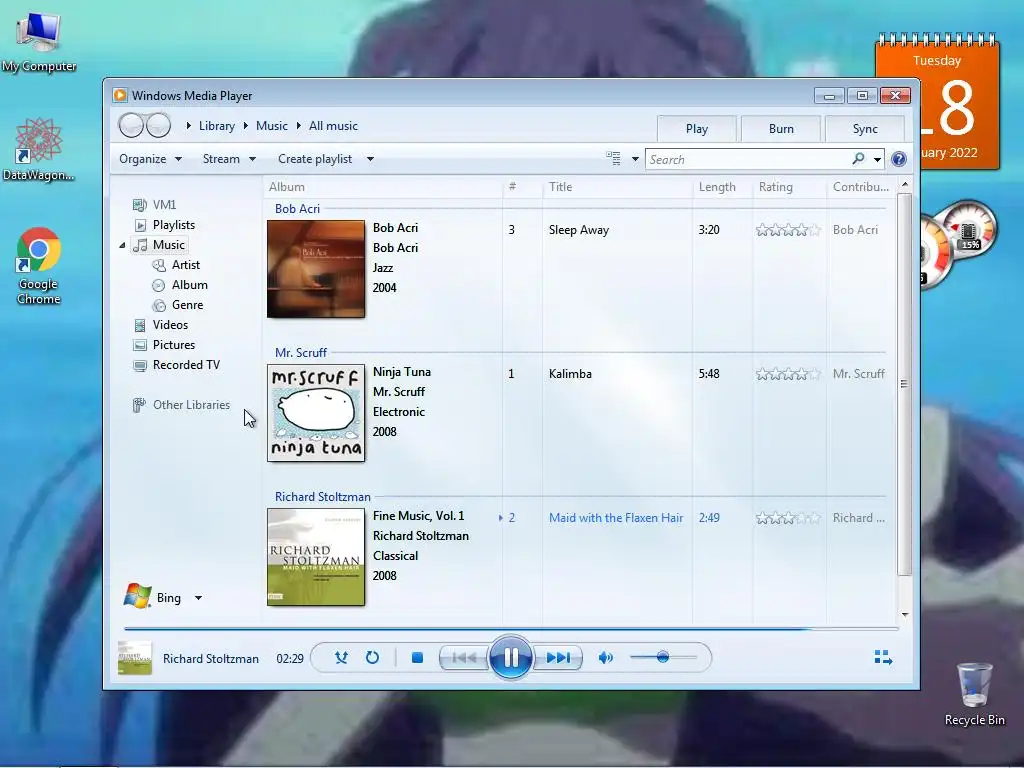Rate Sleep Away with stars
Viewport: 1024px width, 768px height.
[x=788, y=230]
